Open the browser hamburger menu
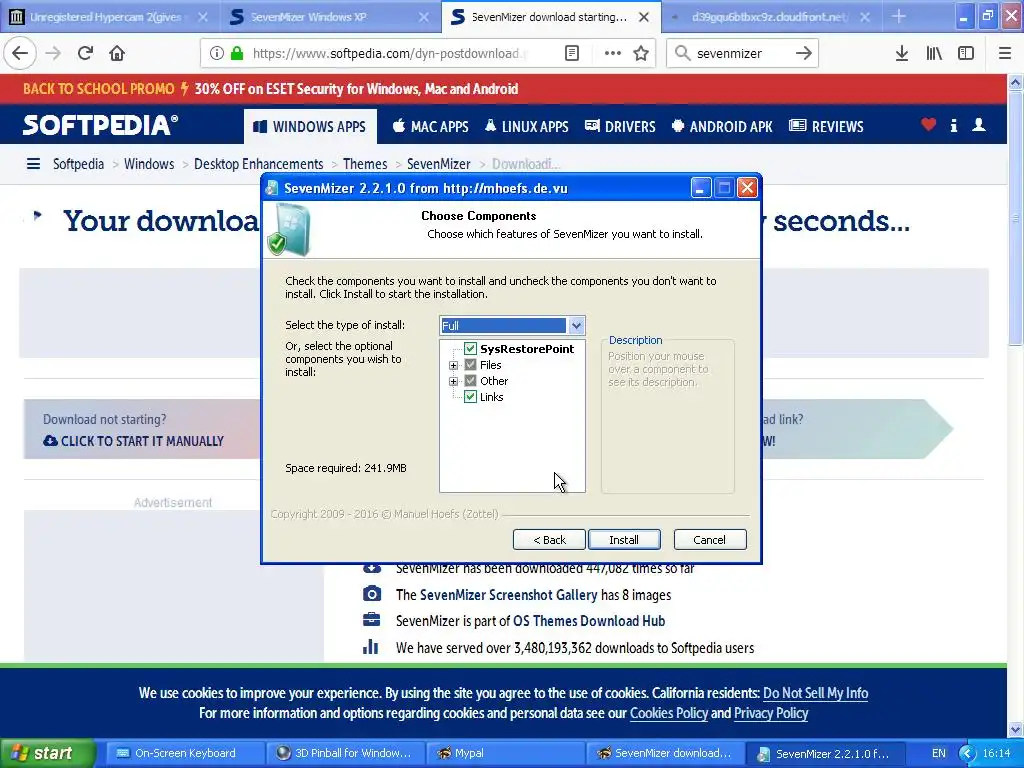The height and width of the screenshot is (768, 1024). coord(1005,53)
